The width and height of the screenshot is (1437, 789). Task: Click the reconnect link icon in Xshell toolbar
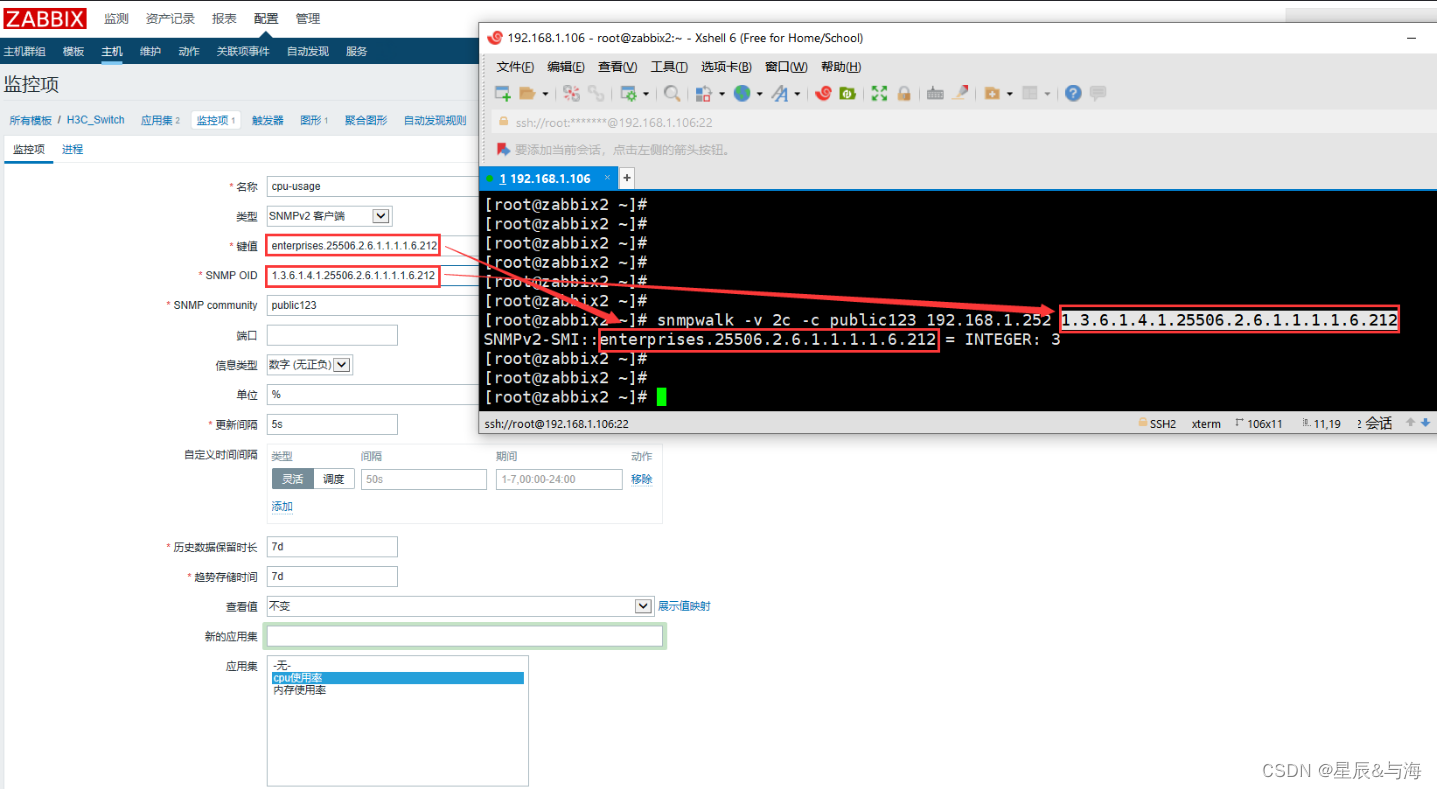pos(596,93)
